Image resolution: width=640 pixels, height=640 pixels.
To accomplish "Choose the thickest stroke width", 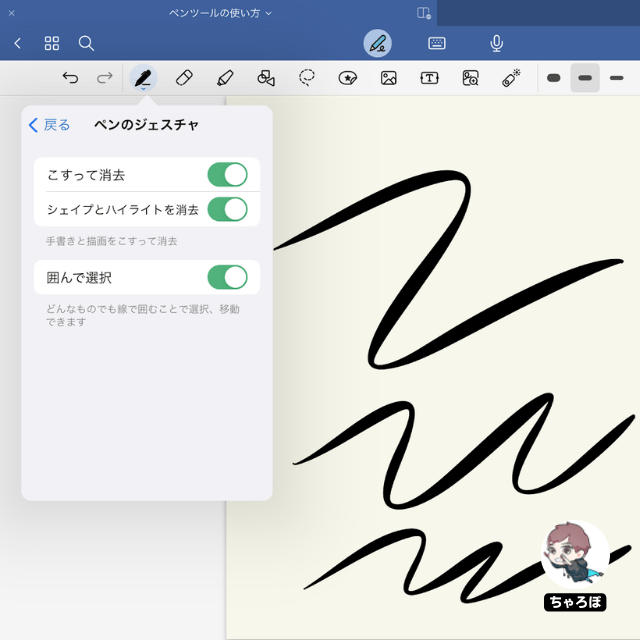I will click(x=553, y=78).
